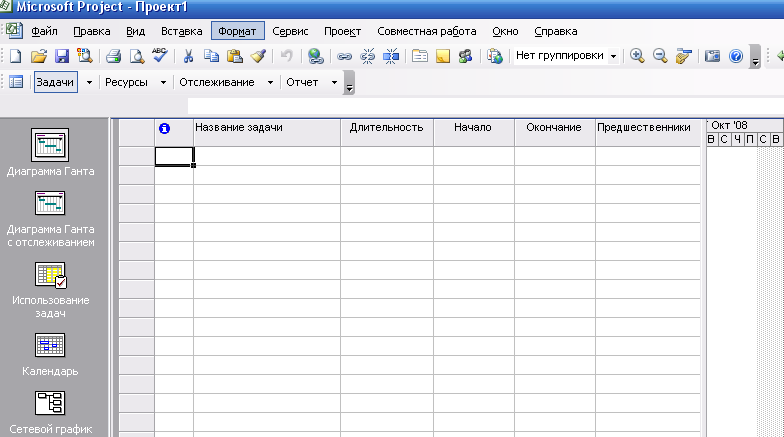Screen dimensions: 784x437
Task: Save the project with the floppy disk icon
Action: point(62,56)
